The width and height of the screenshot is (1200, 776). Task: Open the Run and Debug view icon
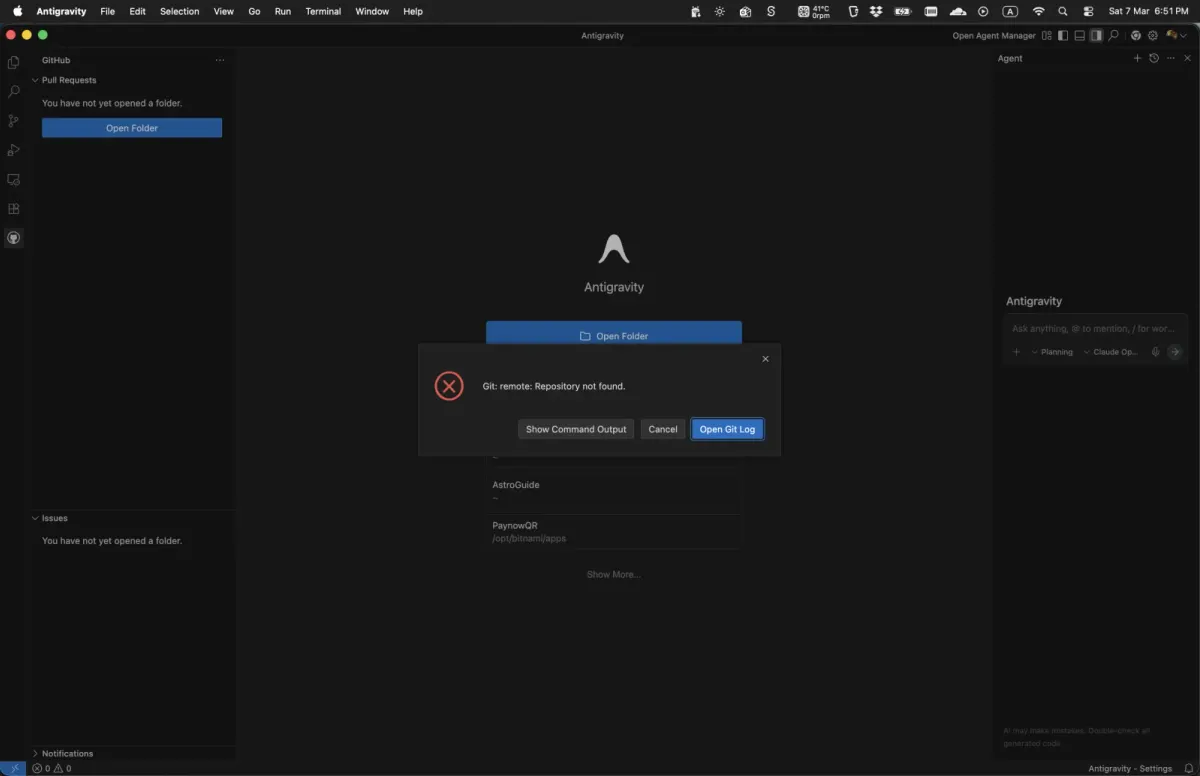point(13,150)
